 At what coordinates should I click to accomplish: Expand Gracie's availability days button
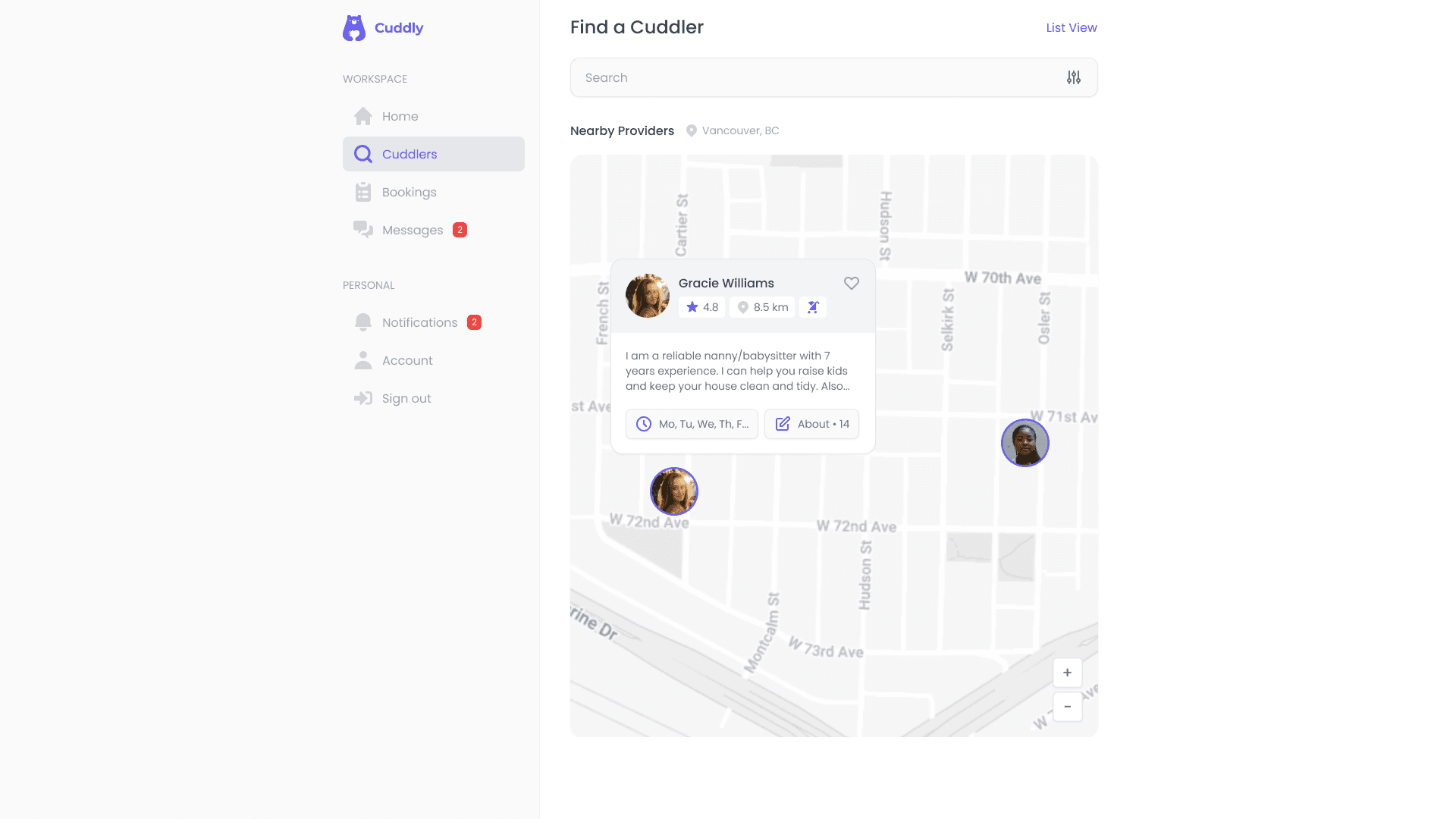click(692, 424)
